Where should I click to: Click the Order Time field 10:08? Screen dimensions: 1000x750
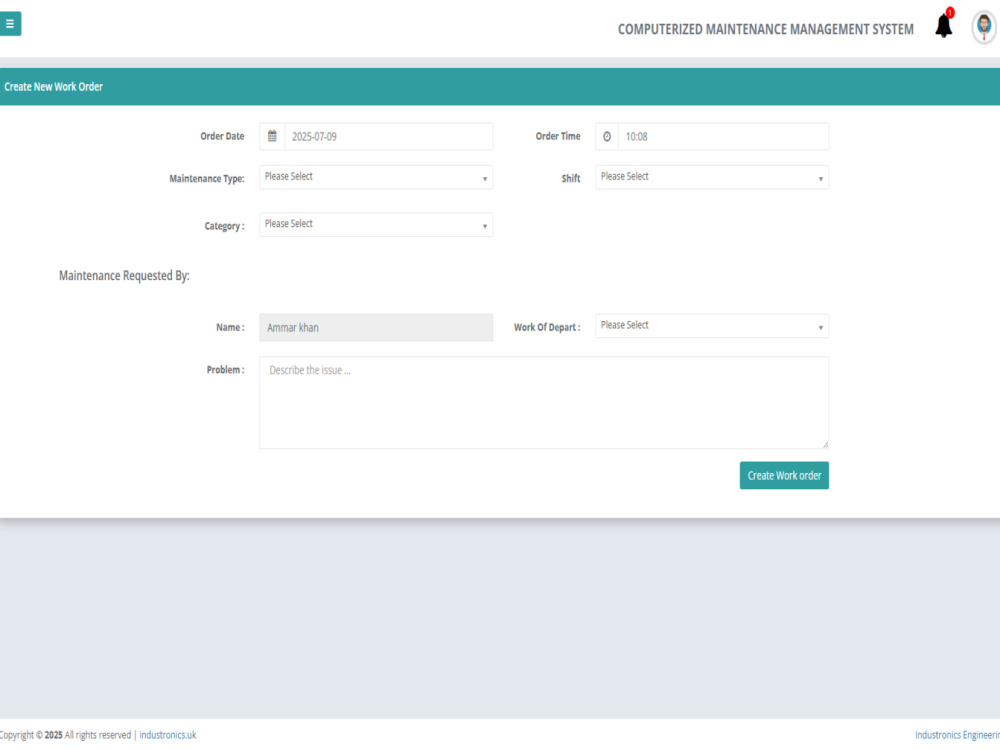point(723,136)
